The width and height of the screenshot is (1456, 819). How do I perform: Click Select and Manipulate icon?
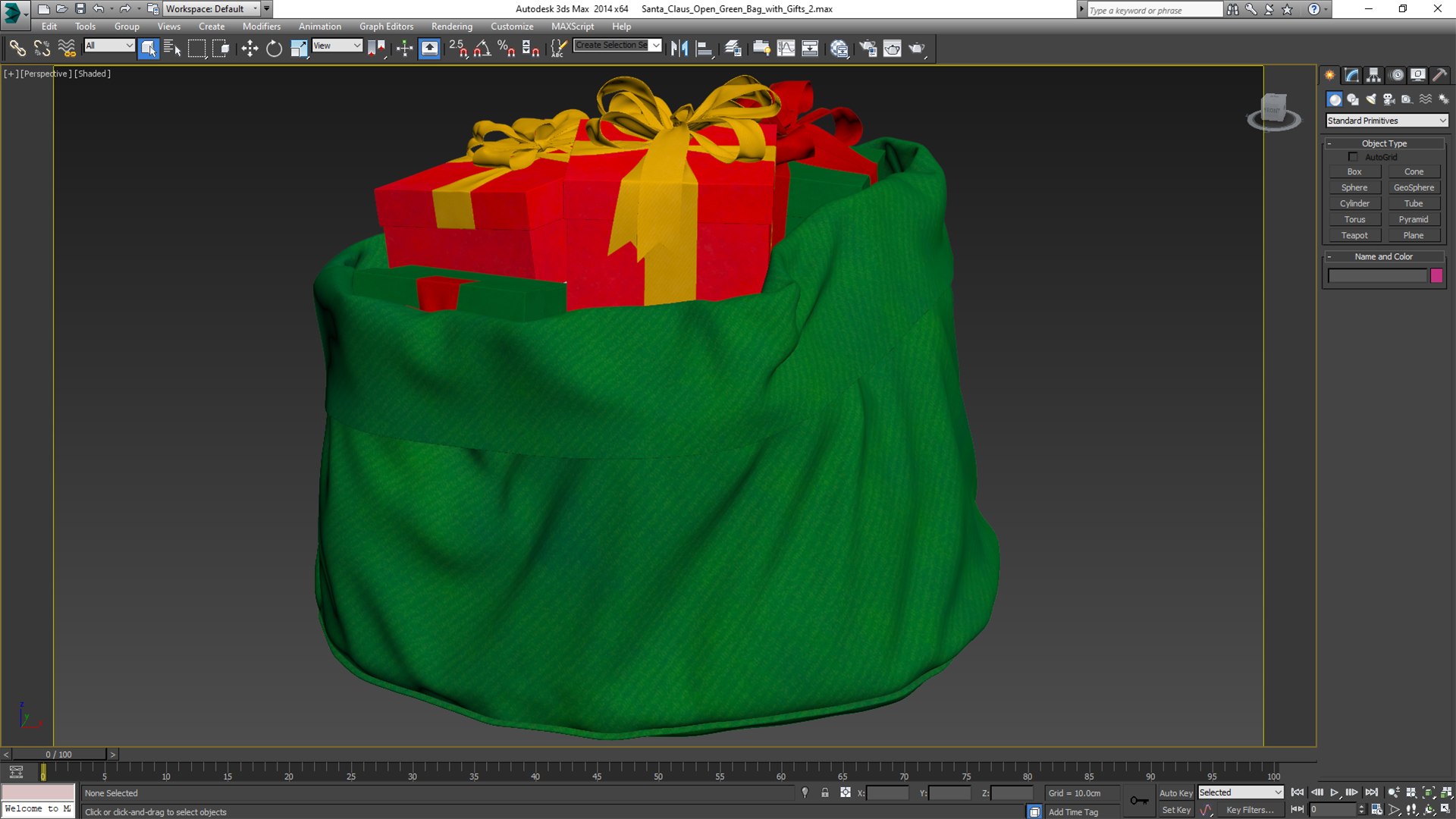(x=404, y=49)
